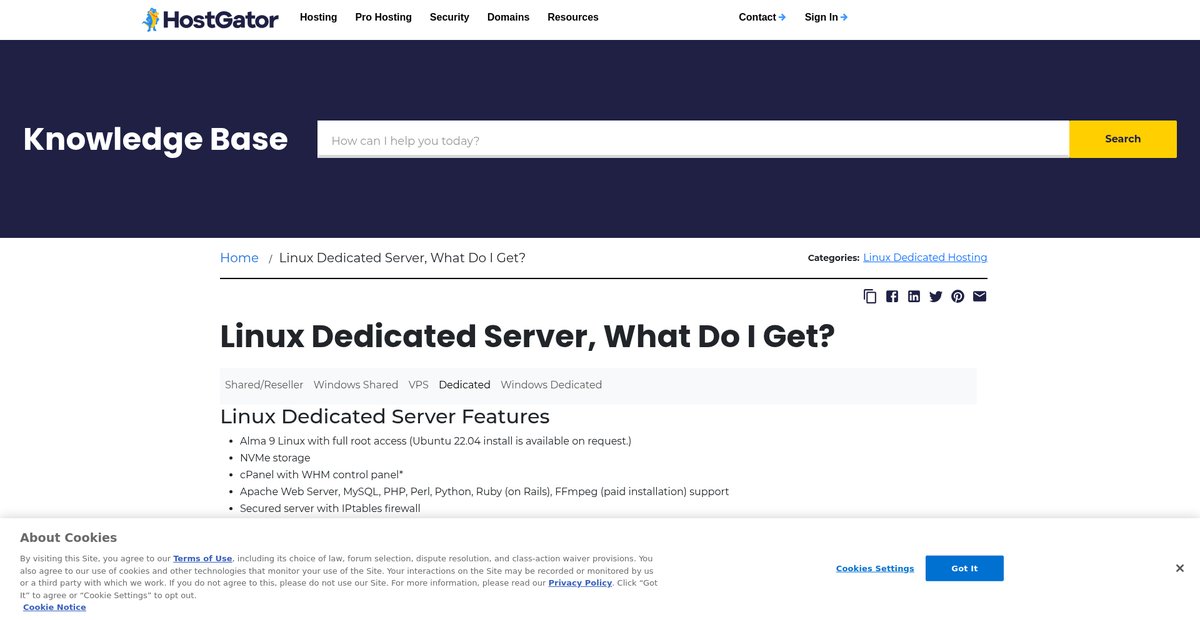Viewport: 1200px width, 620px height.
Task: Click the 'NVMe storage' list item
Action: [275, 458]
